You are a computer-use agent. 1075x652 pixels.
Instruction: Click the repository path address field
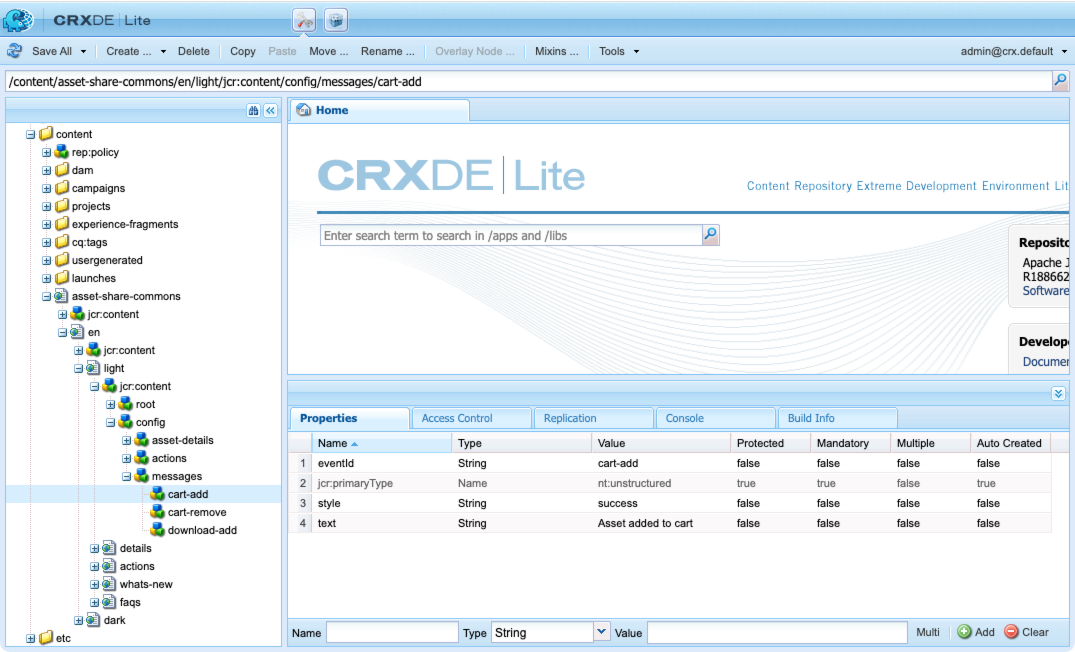coord(528,82)
